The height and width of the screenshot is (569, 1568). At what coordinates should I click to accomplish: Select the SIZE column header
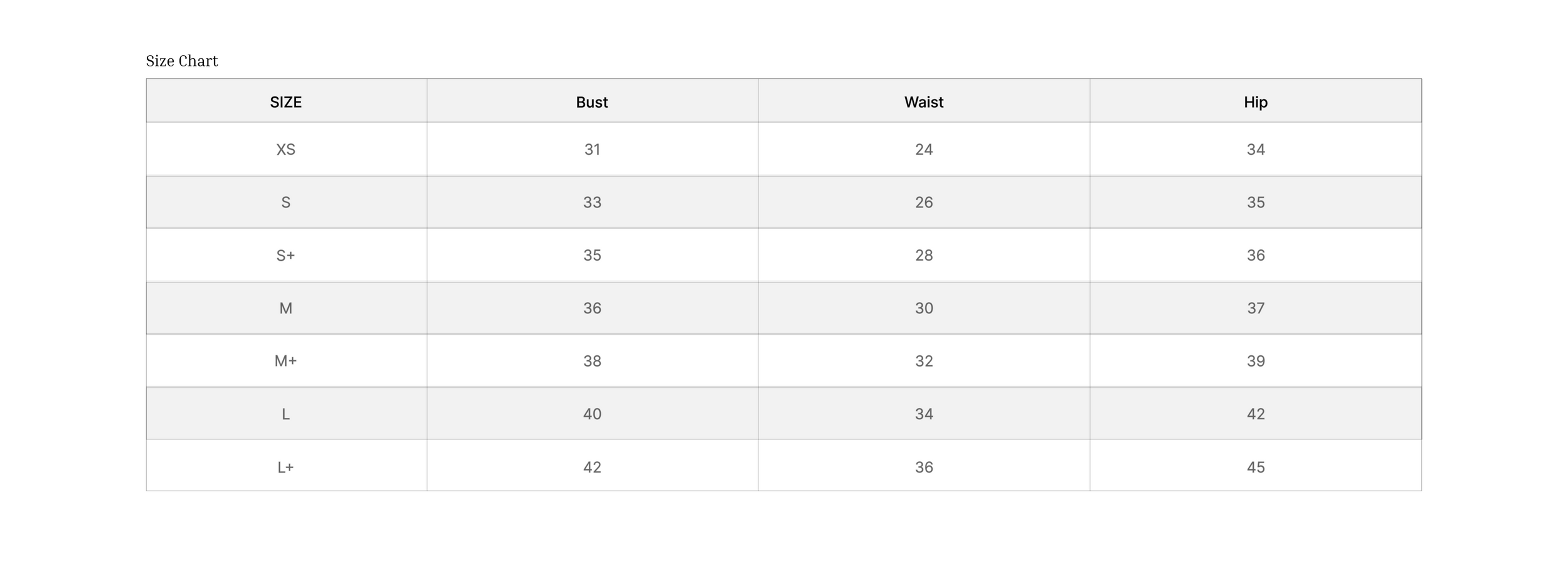286,102
